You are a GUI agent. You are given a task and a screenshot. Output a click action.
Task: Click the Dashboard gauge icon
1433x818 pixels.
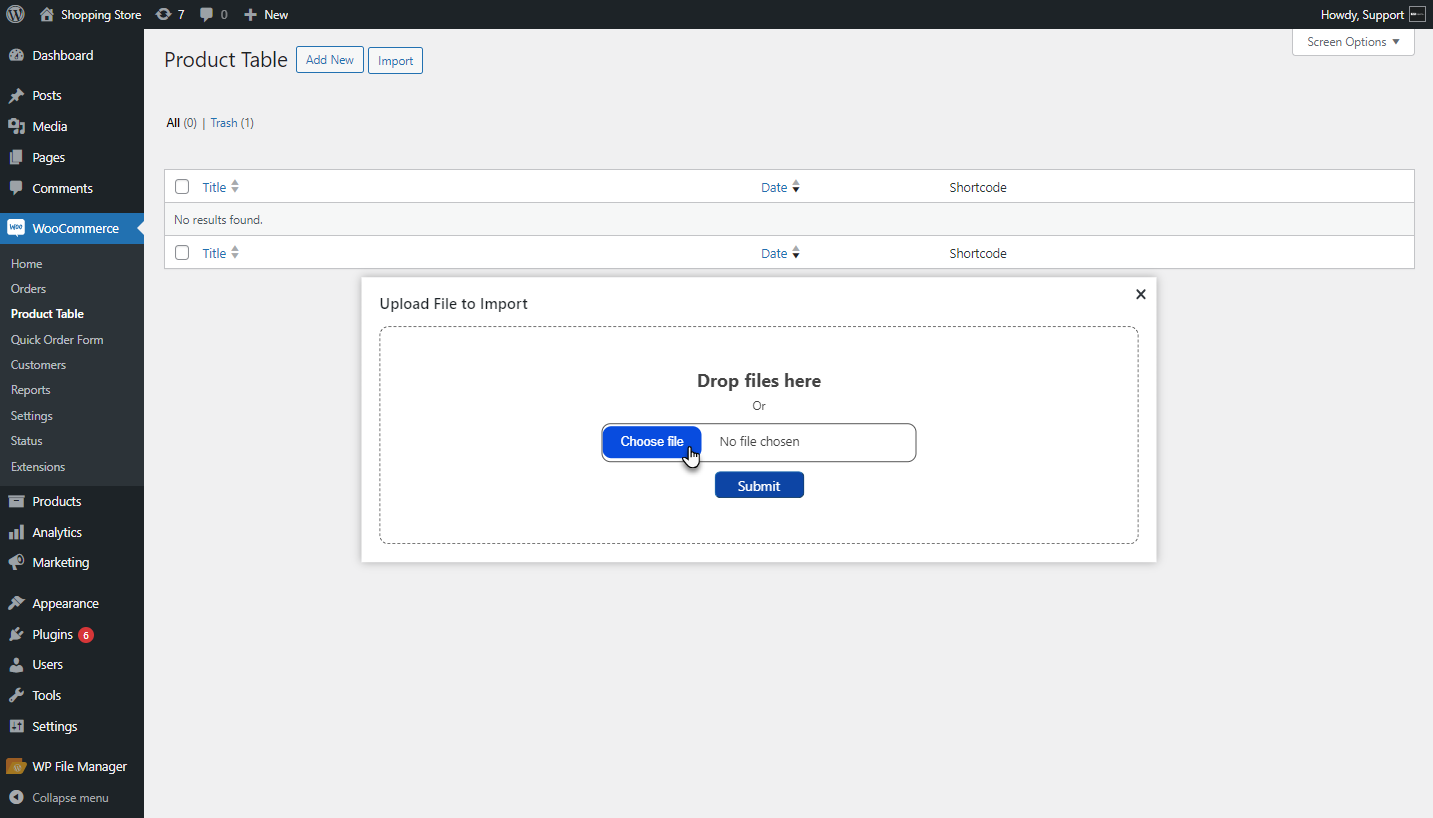16,56
